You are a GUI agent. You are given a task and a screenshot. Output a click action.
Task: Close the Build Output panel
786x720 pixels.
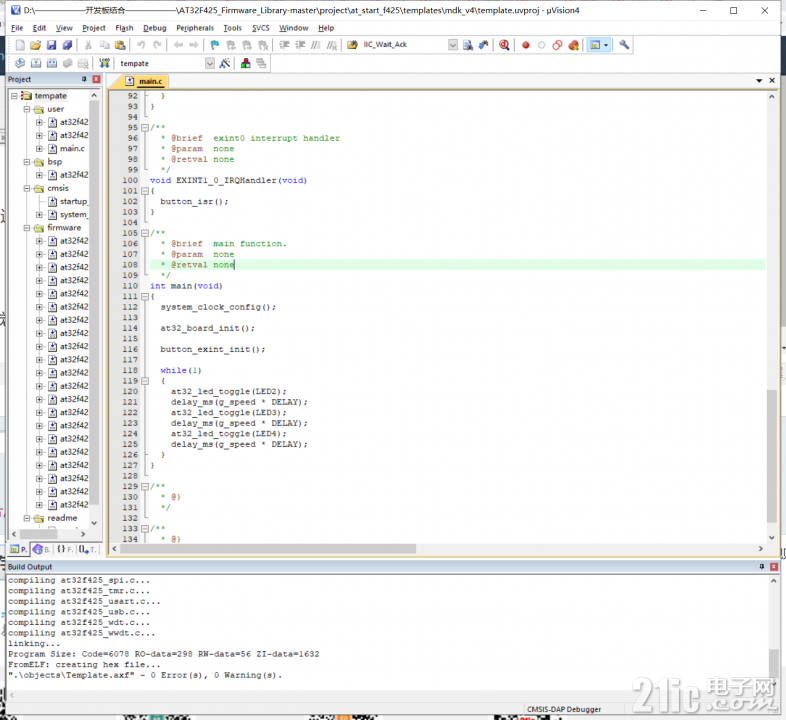pyautogui.click(x=774, y=567)
